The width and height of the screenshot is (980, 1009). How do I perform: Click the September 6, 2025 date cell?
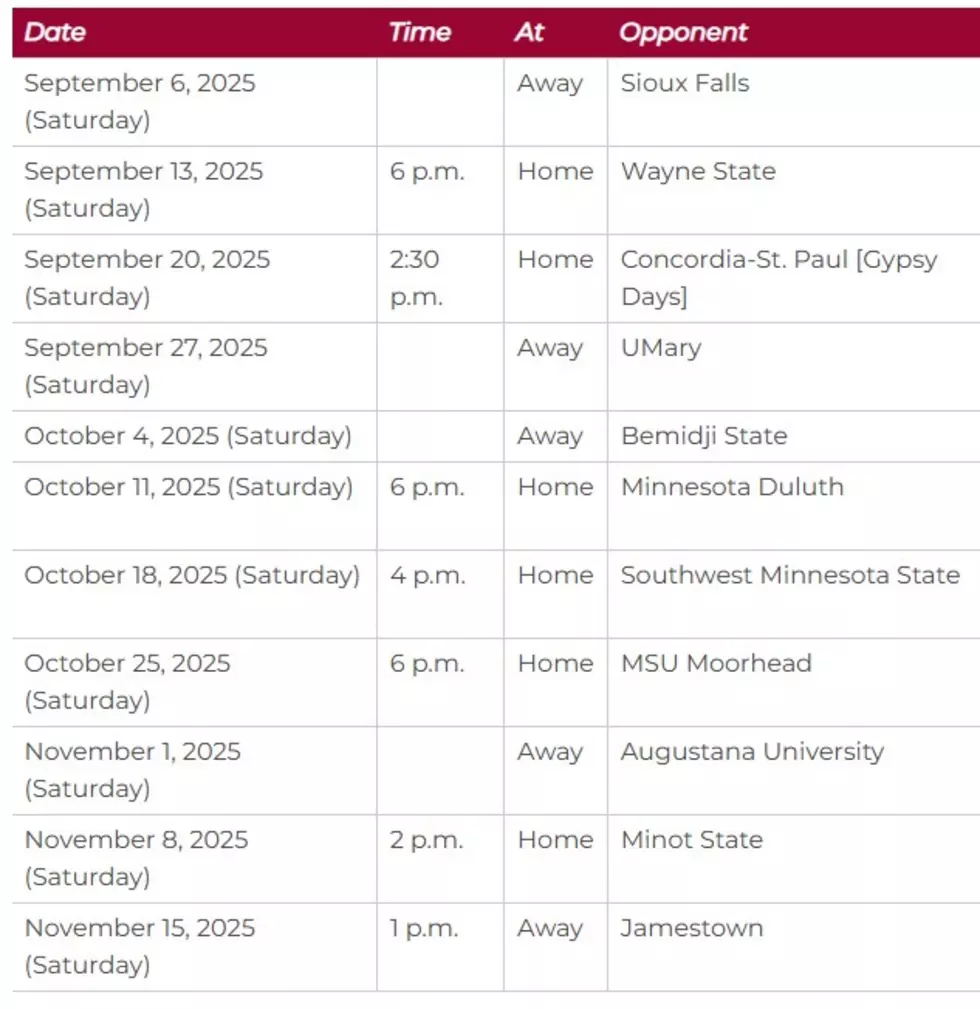click(x=194, y=102)
